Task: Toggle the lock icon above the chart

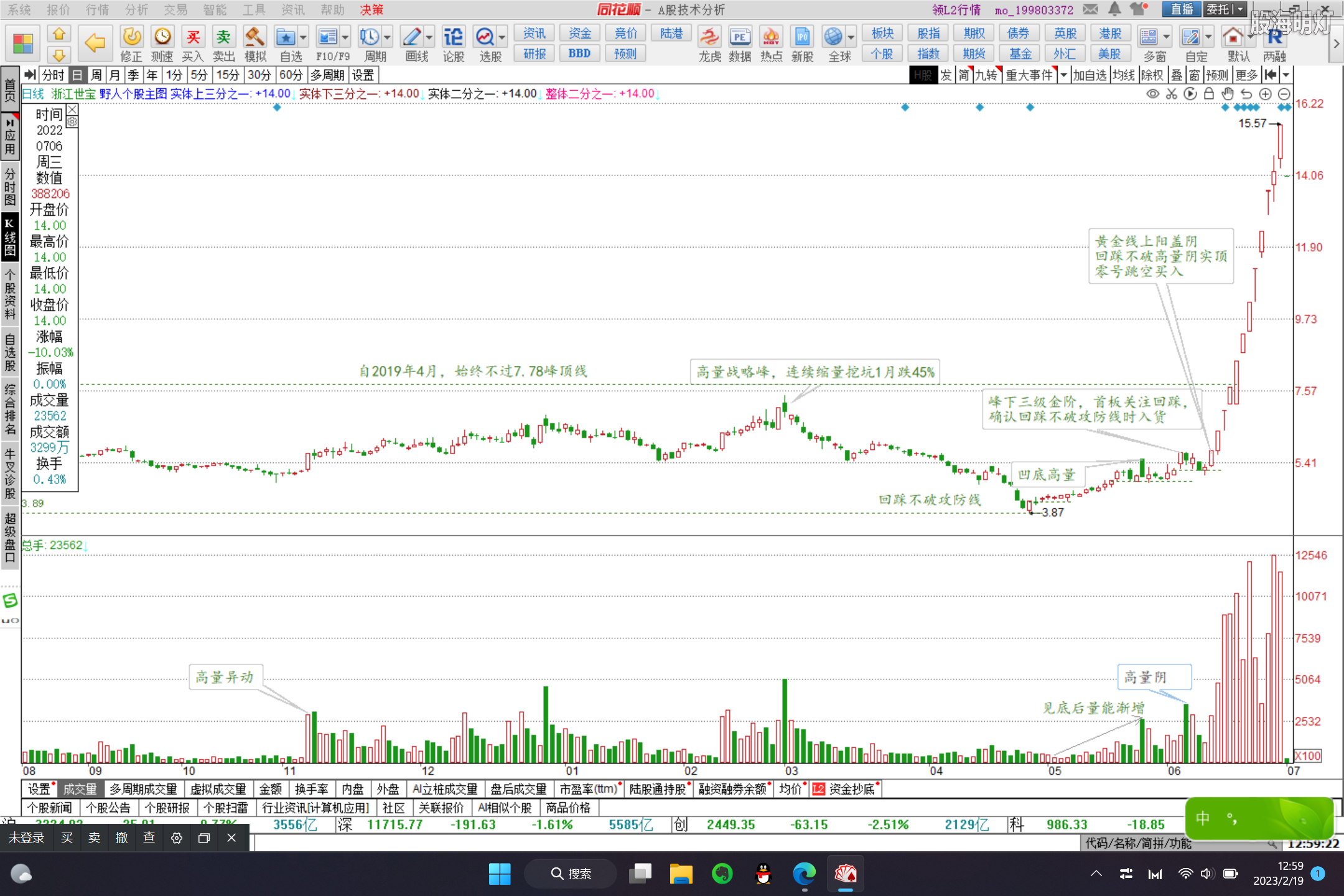Action: tap(1209, 94)
